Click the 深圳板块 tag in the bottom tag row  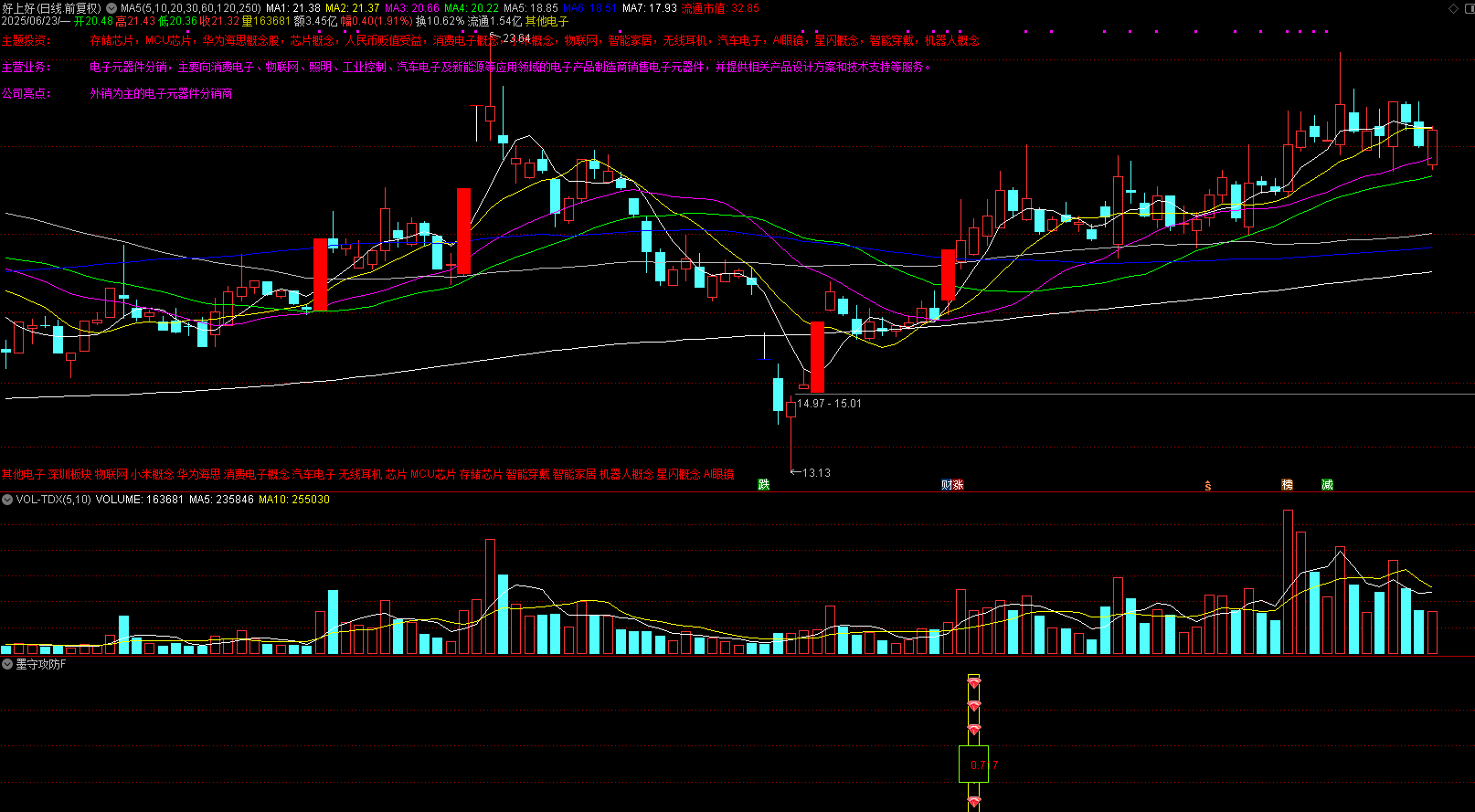pos(69,474)
